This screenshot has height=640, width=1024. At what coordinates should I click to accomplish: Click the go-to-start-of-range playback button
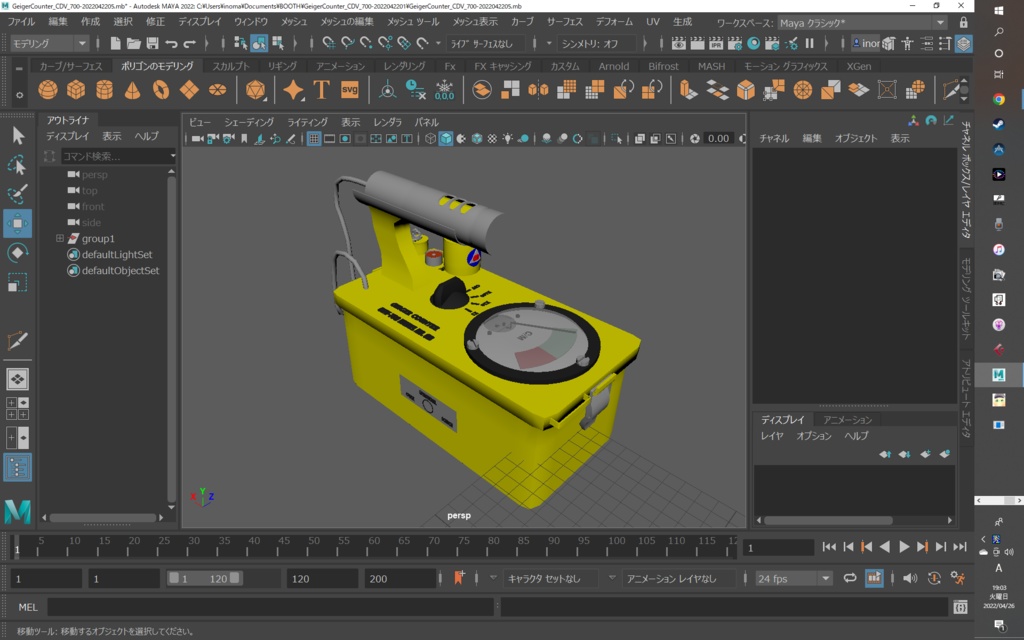coord(830,546)
